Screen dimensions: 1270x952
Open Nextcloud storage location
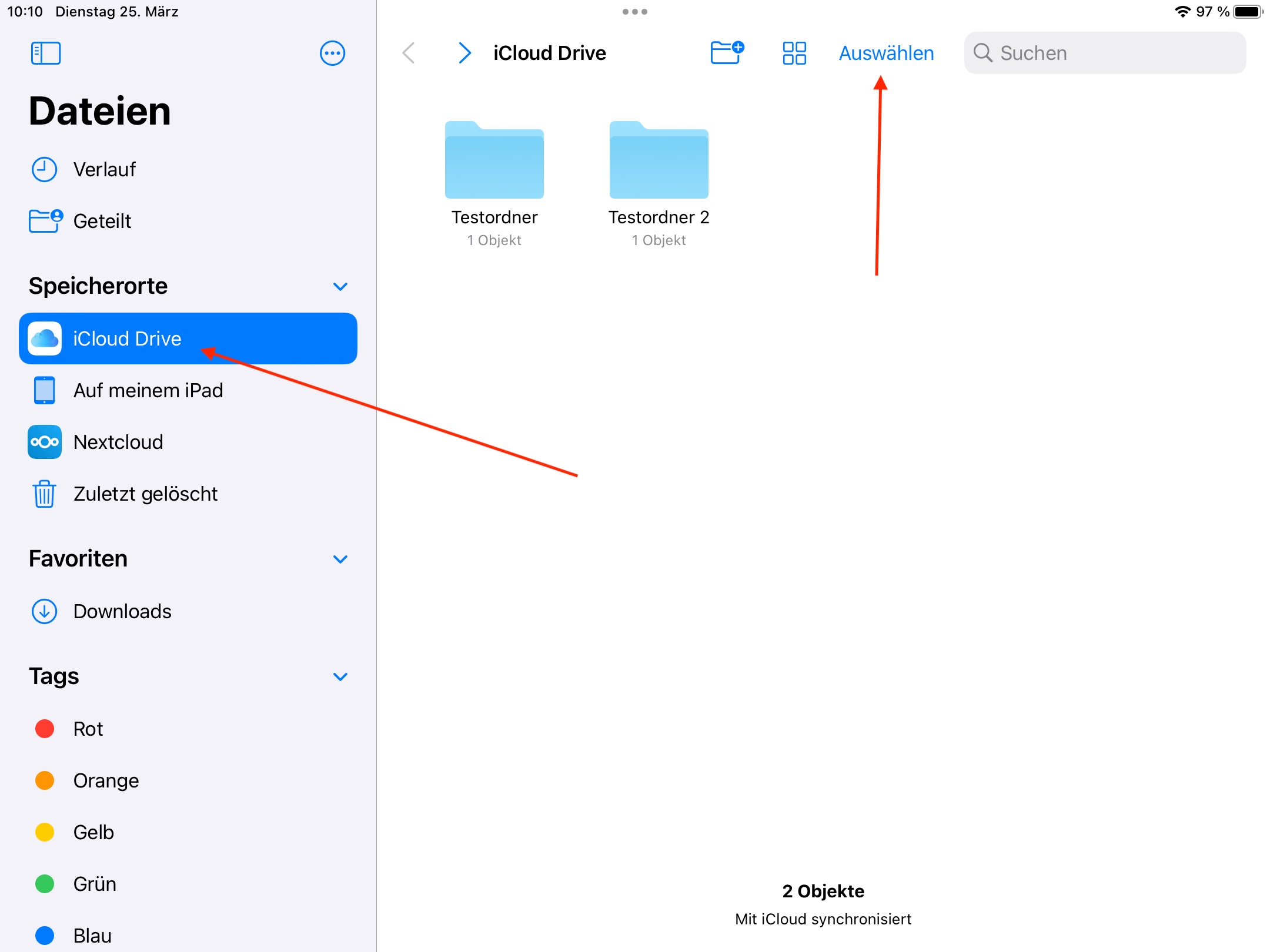(118, 442)
